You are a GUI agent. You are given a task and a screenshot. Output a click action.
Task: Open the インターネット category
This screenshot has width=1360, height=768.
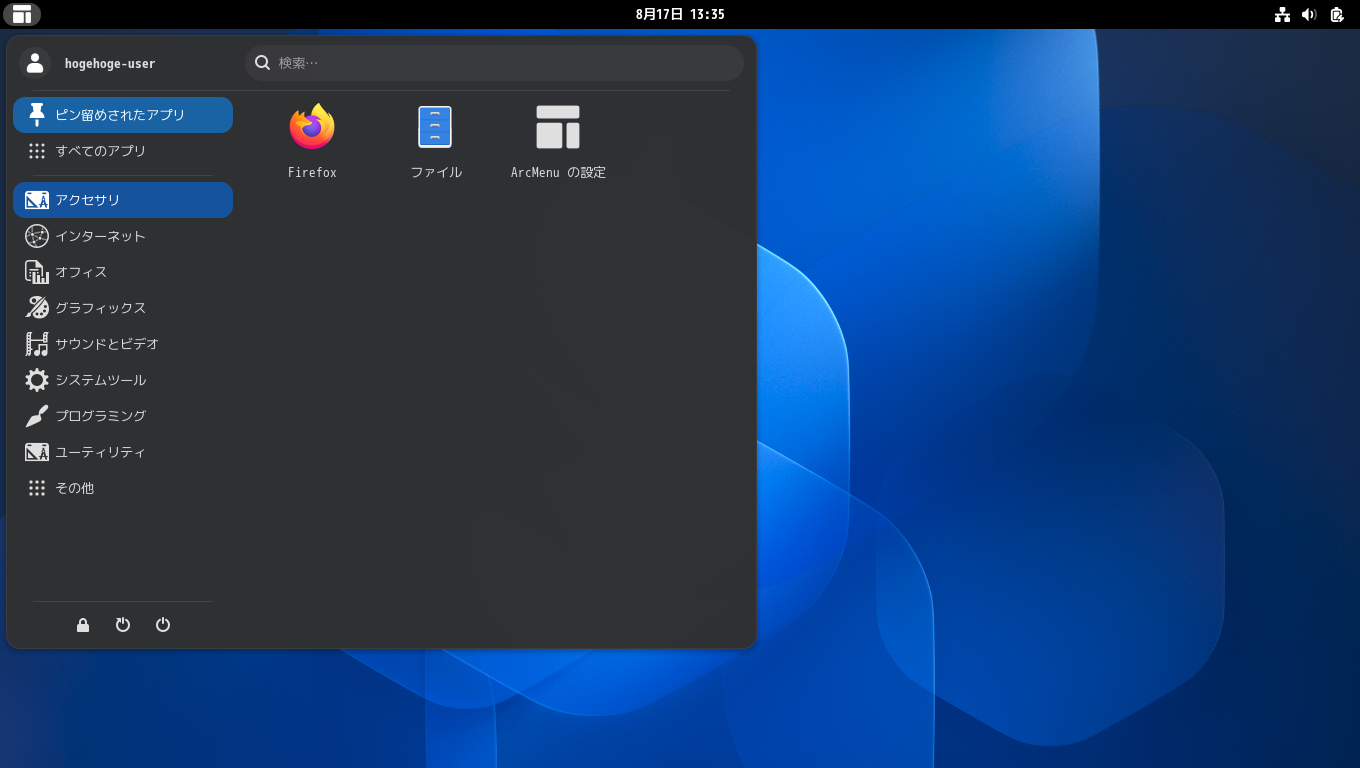(123, 236)
